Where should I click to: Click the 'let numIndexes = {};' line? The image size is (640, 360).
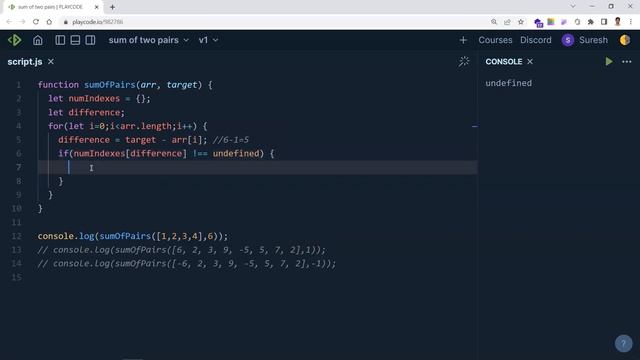click(x=99, y=98)
